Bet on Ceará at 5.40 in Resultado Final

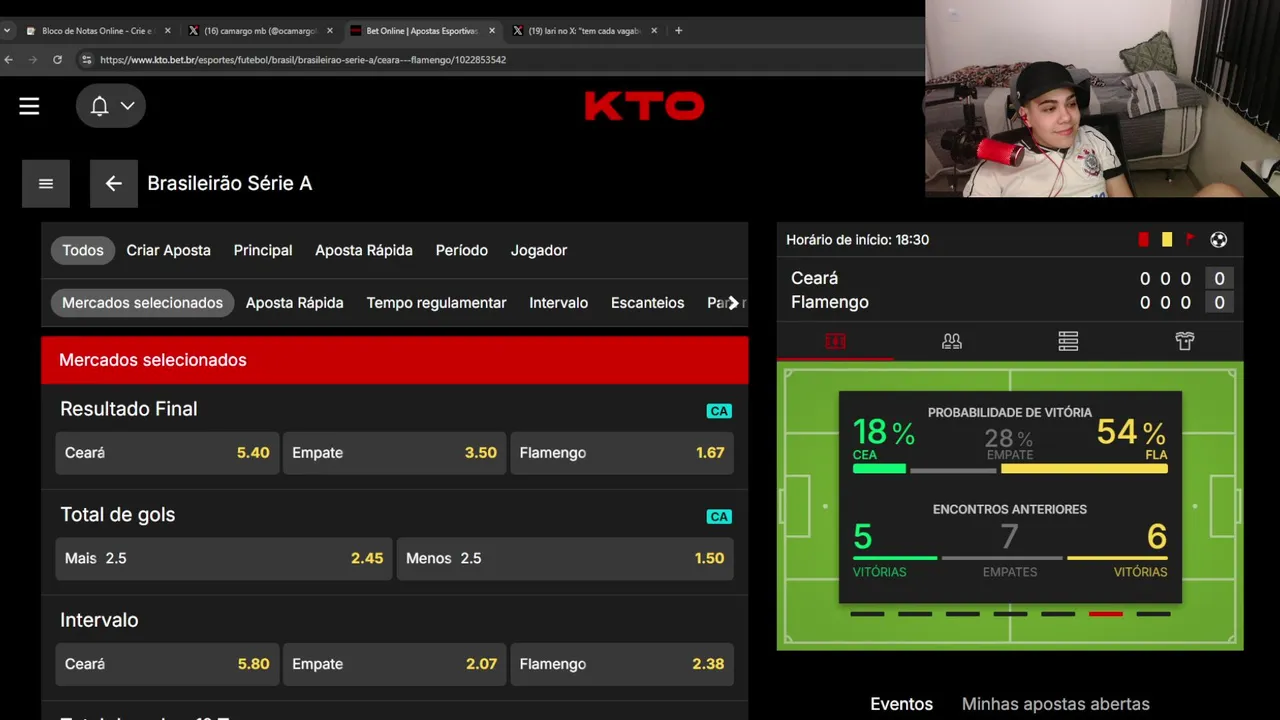(167, 453)
